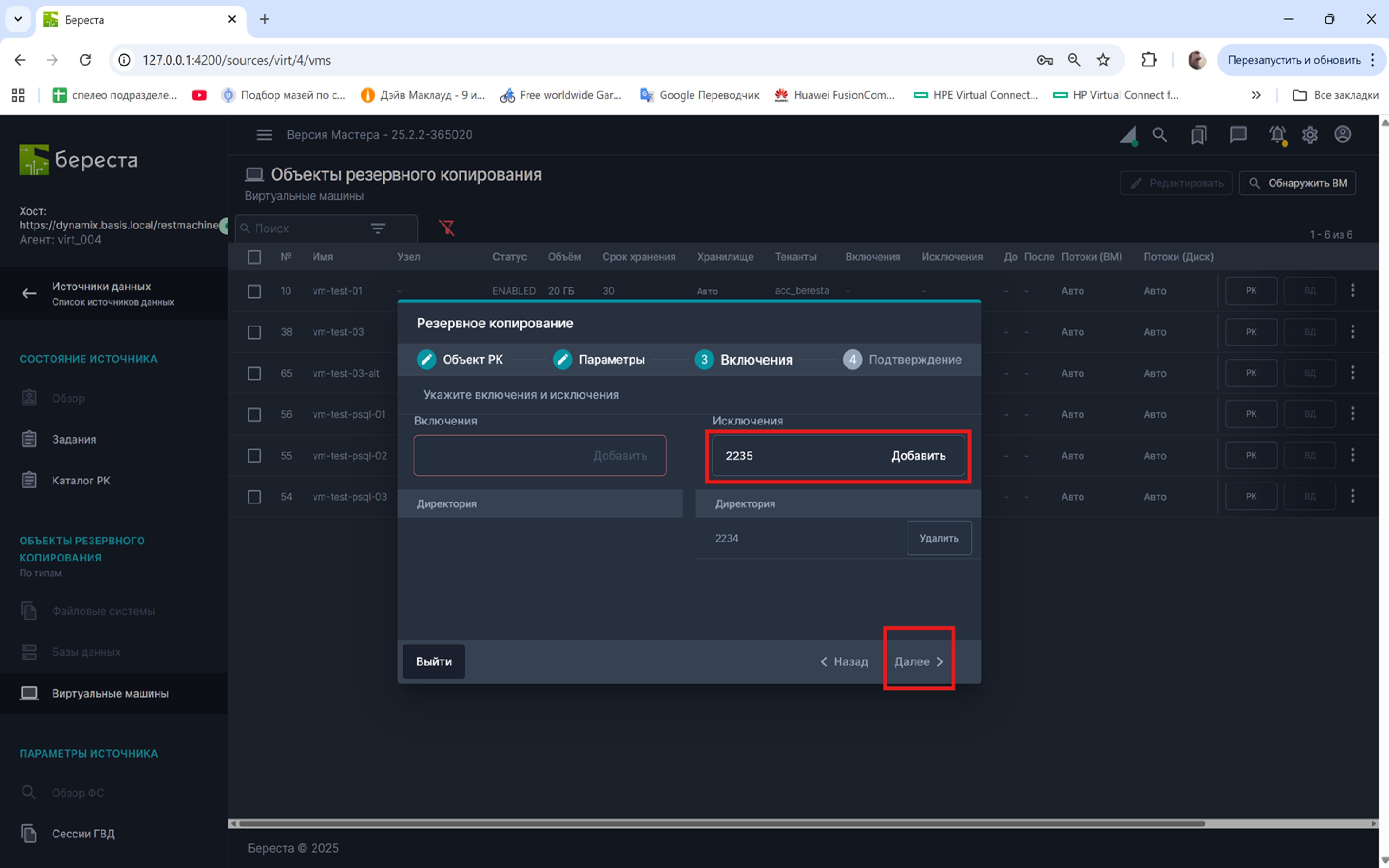
Task: Open Задания in the sidebar
Action: [74, 439]
